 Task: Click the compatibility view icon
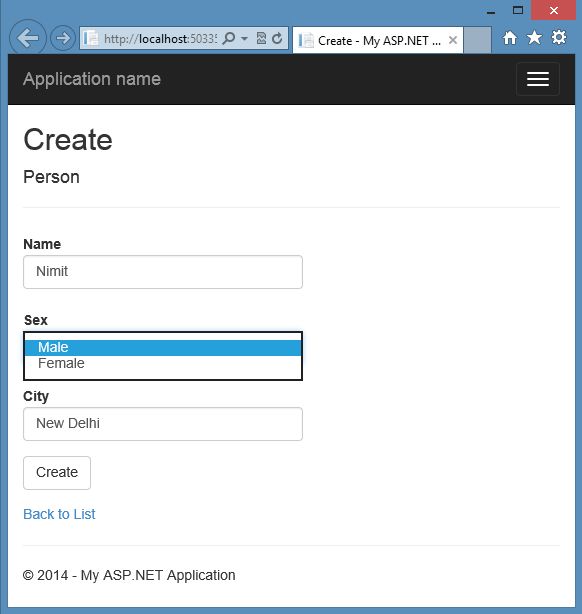pyautogui.click(x=261, y=38)
